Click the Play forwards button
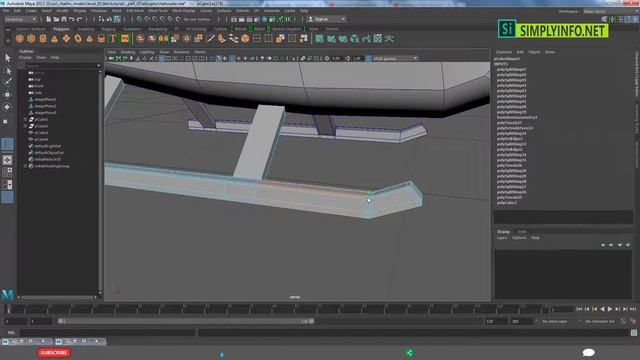The width and height of the screenshot is (640, 360). (610, 309)
